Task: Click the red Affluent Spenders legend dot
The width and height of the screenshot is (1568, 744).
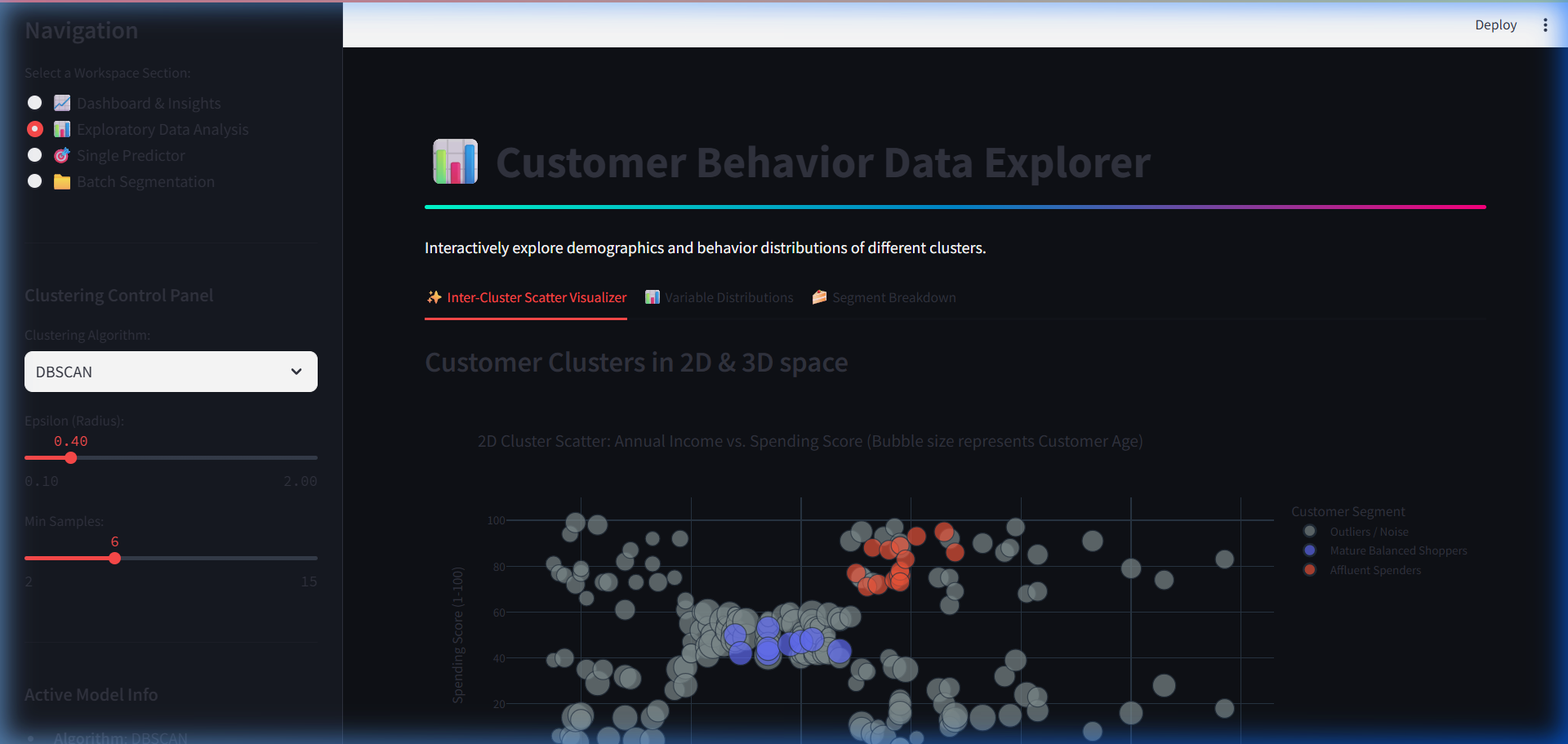Action: [1310, 570]
